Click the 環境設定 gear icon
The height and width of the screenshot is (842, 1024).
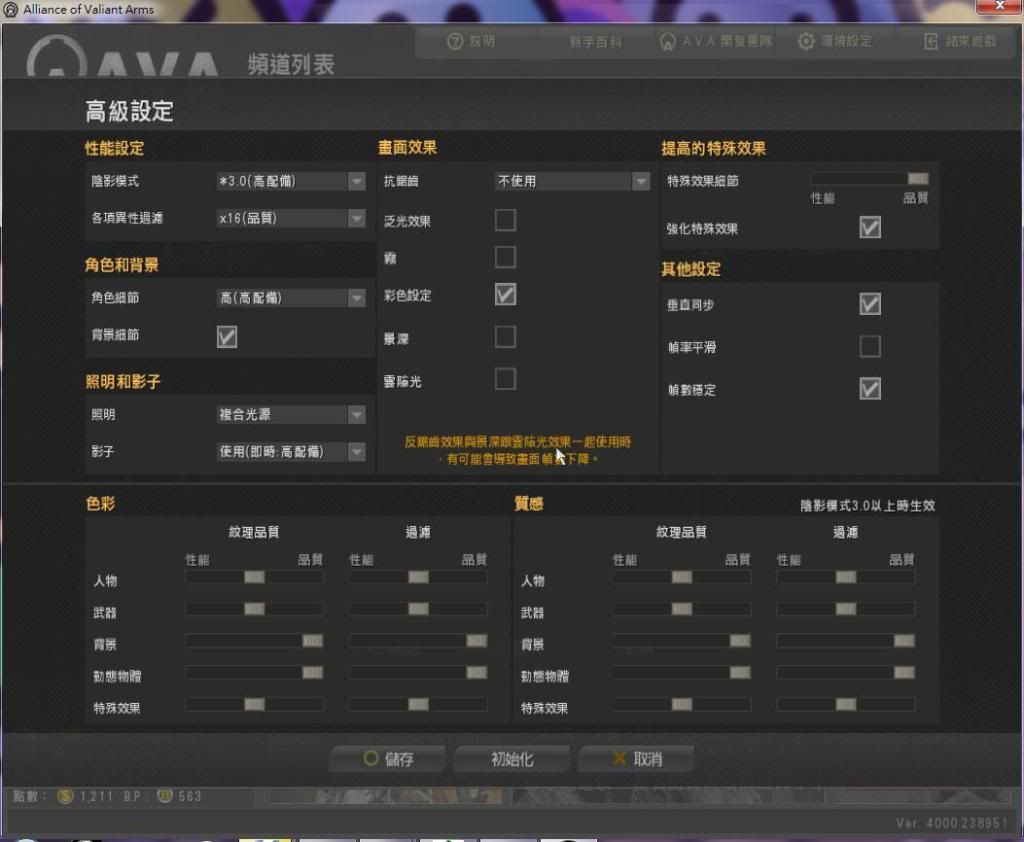click(806, 42)
